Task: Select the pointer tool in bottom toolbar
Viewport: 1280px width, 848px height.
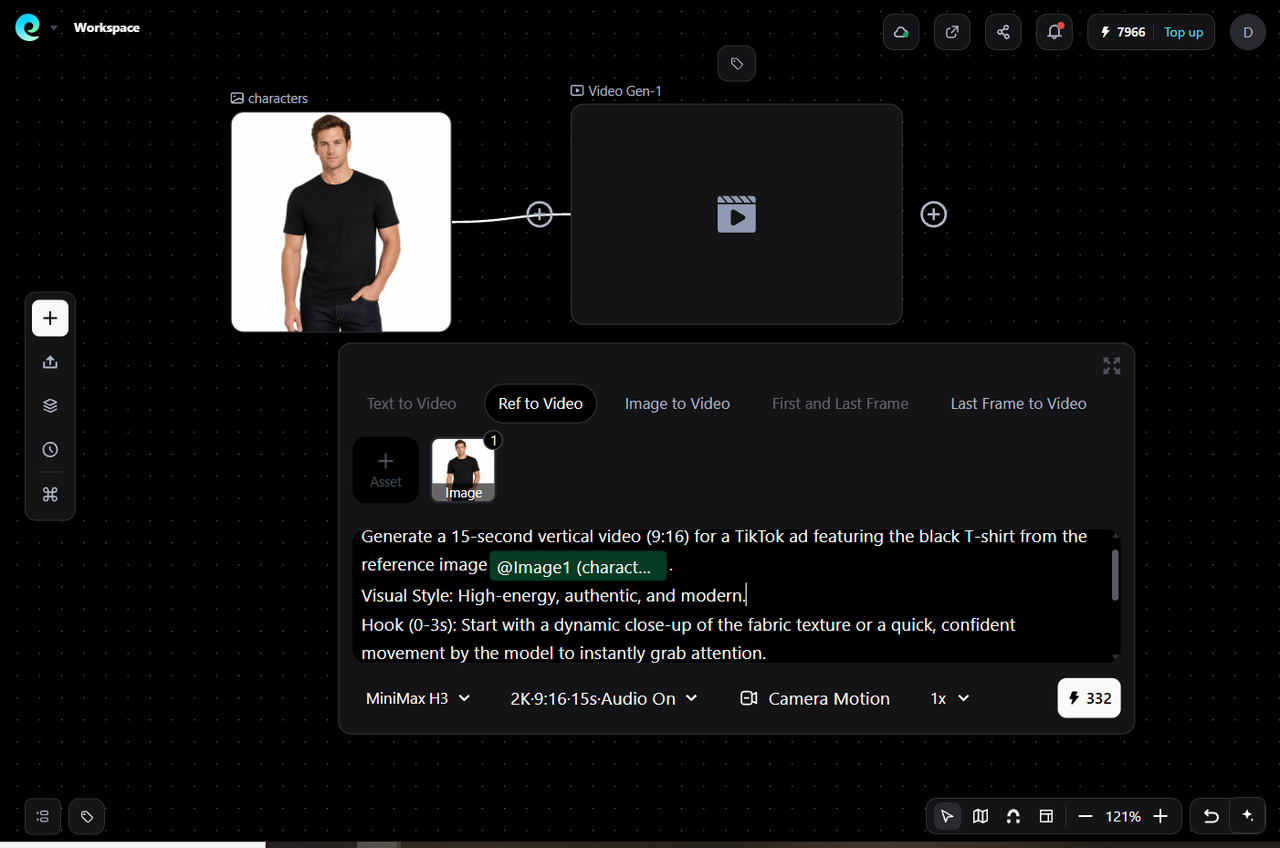Action: [x=947, y=816]
